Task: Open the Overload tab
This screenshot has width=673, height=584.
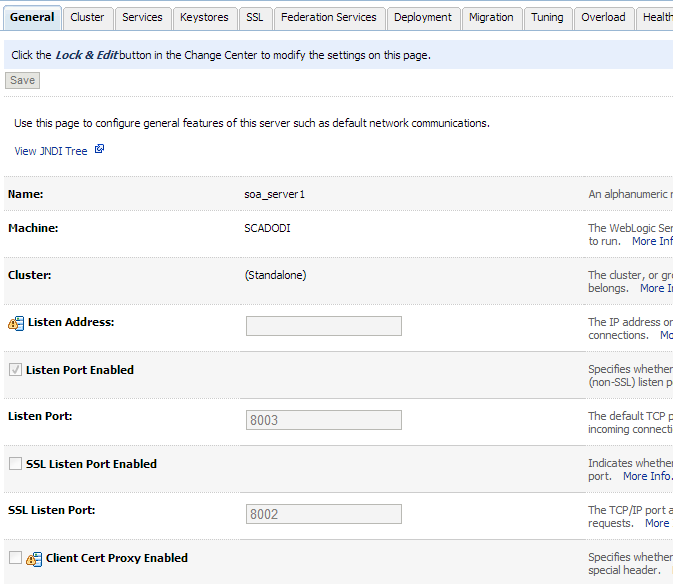Action: [x=603, y=17]
